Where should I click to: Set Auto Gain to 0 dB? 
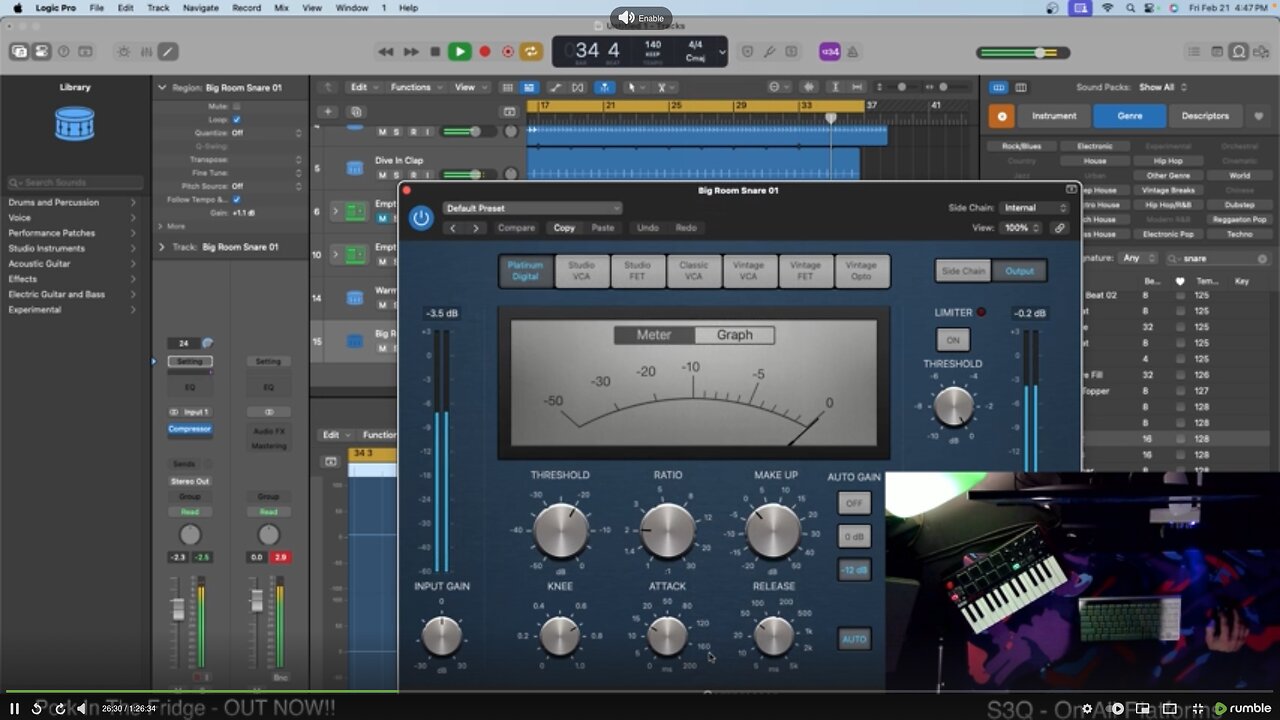854,537
